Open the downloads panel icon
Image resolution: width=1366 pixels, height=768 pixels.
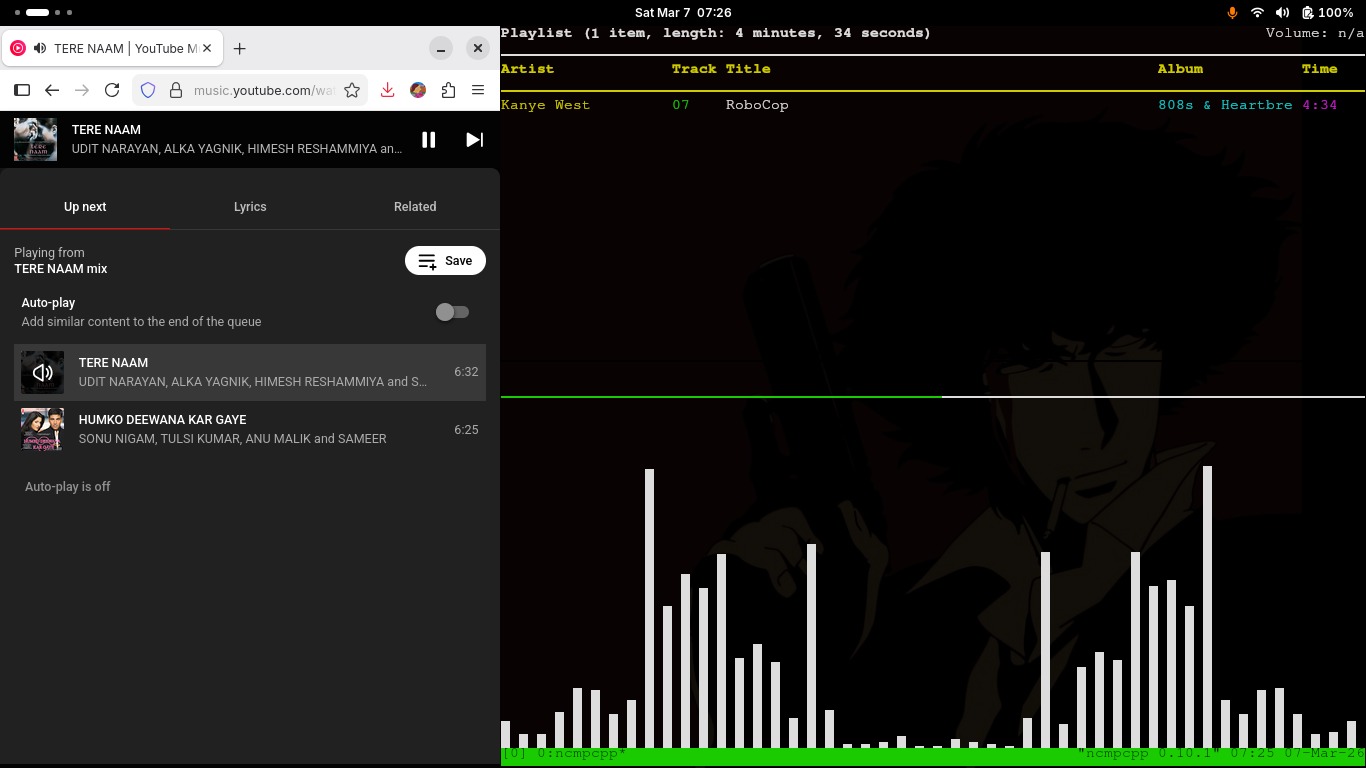[387, 90]
